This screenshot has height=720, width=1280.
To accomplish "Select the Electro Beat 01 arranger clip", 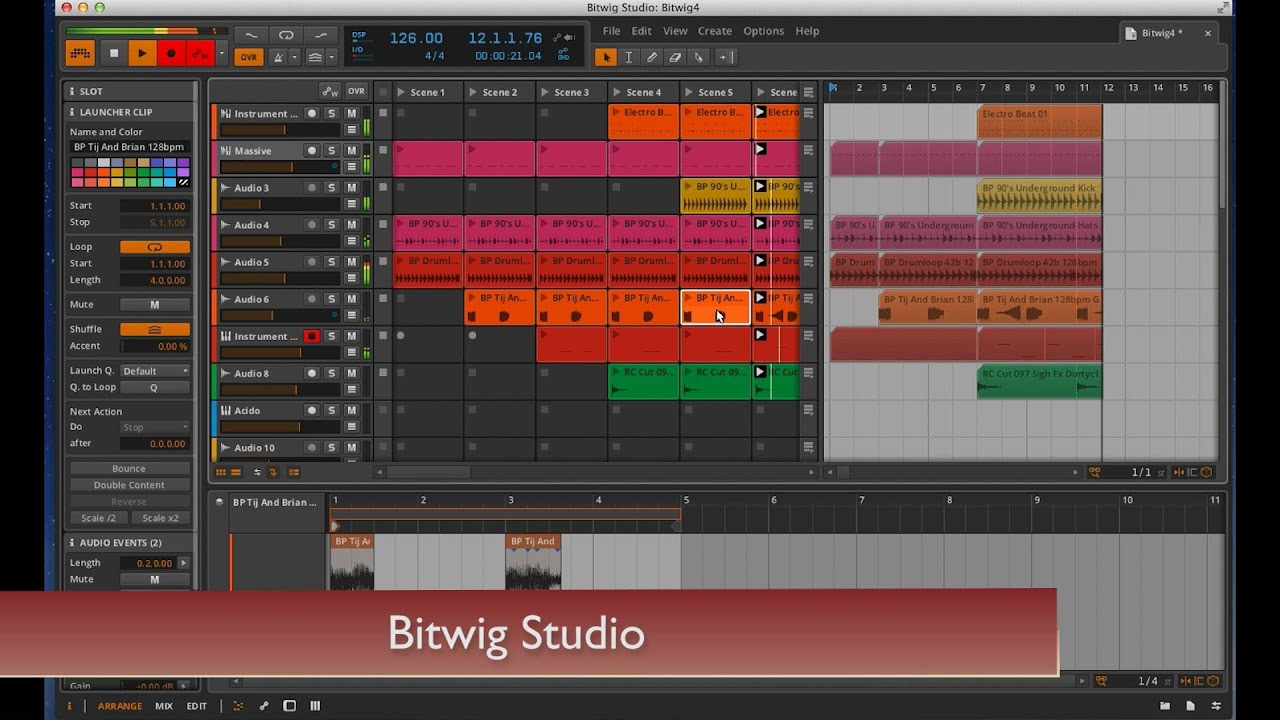I will 1039,121.
